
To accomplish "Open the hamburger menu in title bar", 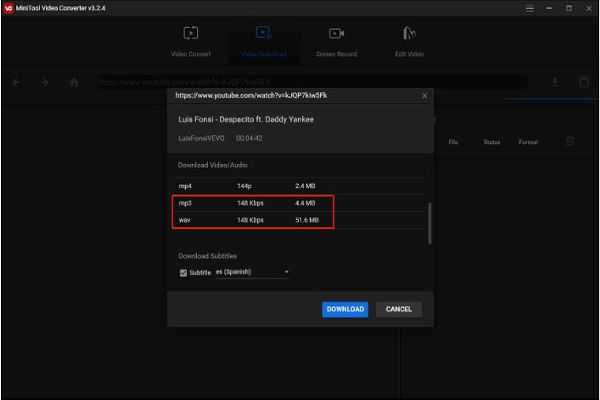I will [530, 8].
